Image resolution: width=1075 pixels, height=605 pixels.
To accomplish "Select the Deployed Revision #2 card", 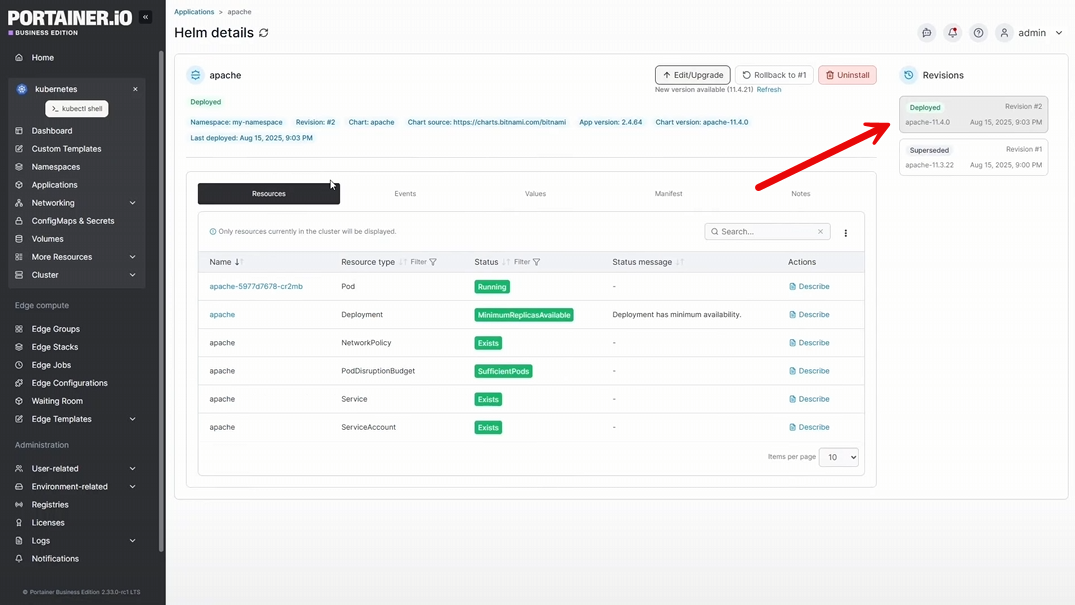I will point(974,115).
